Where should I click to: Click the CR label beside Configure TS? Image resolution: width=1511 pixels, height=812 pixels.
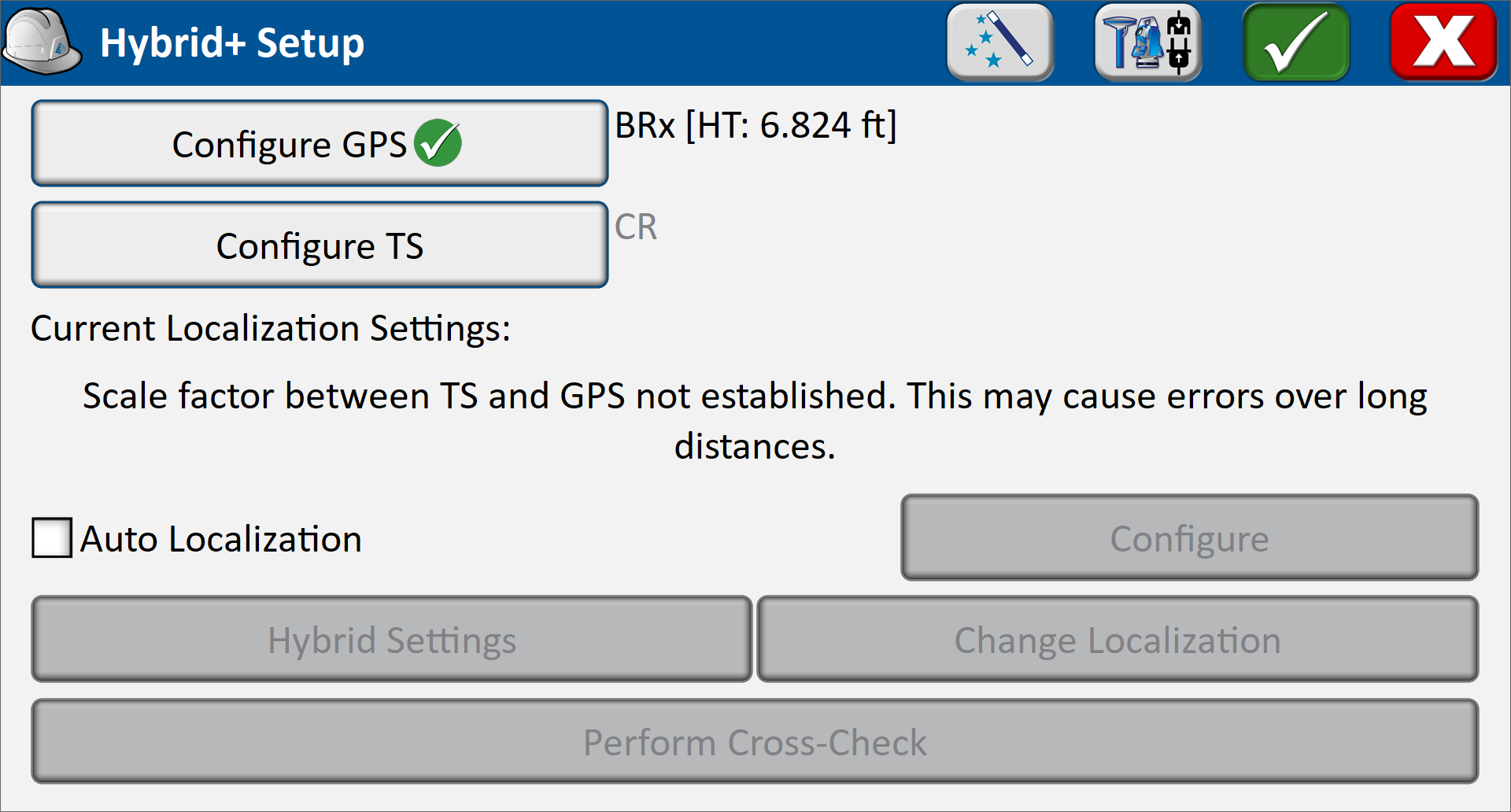tap(636, 227)
